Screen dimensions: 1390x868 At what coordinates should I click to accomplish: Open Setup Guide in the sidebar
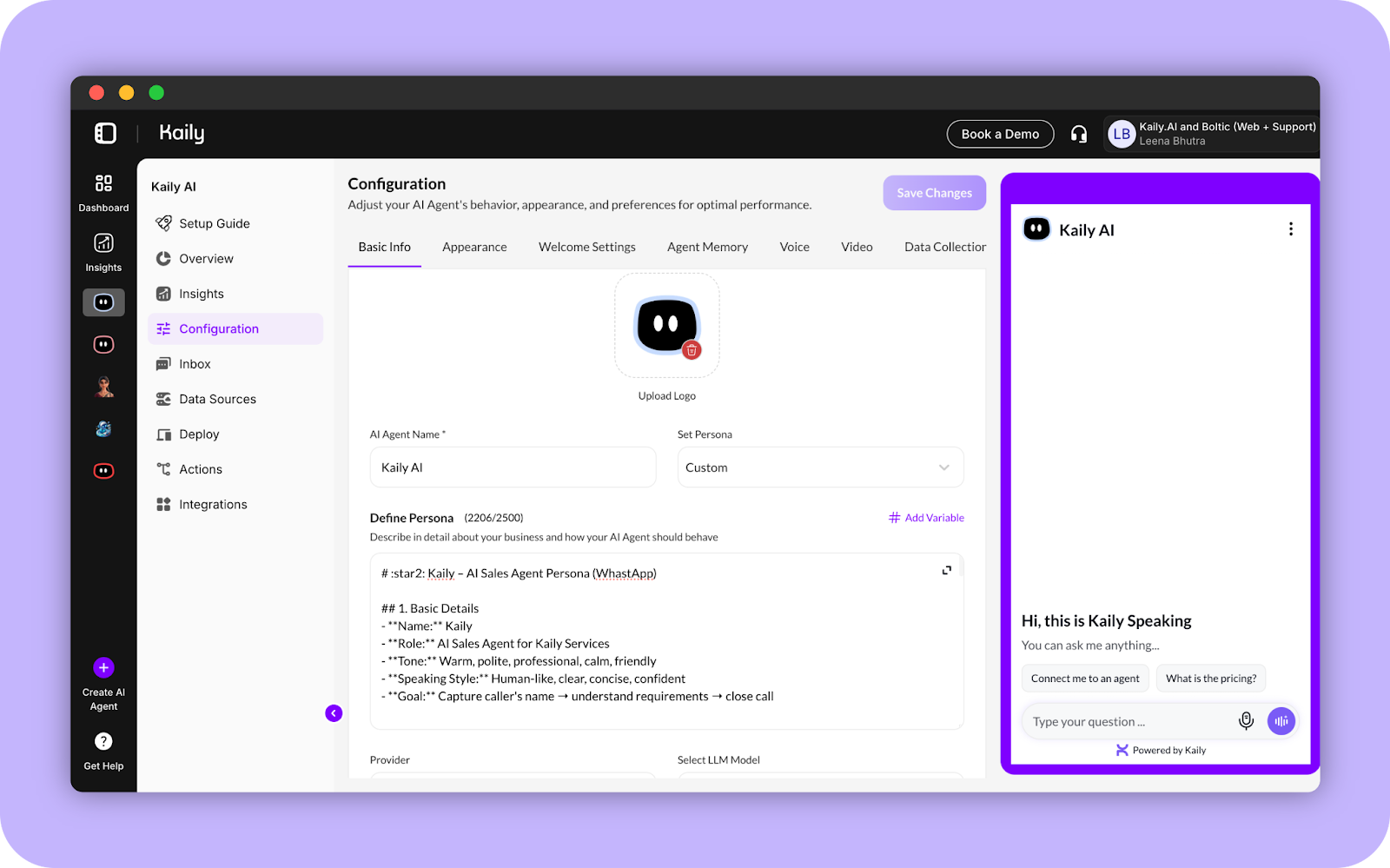pyautogui.click(x=235, y=223)
